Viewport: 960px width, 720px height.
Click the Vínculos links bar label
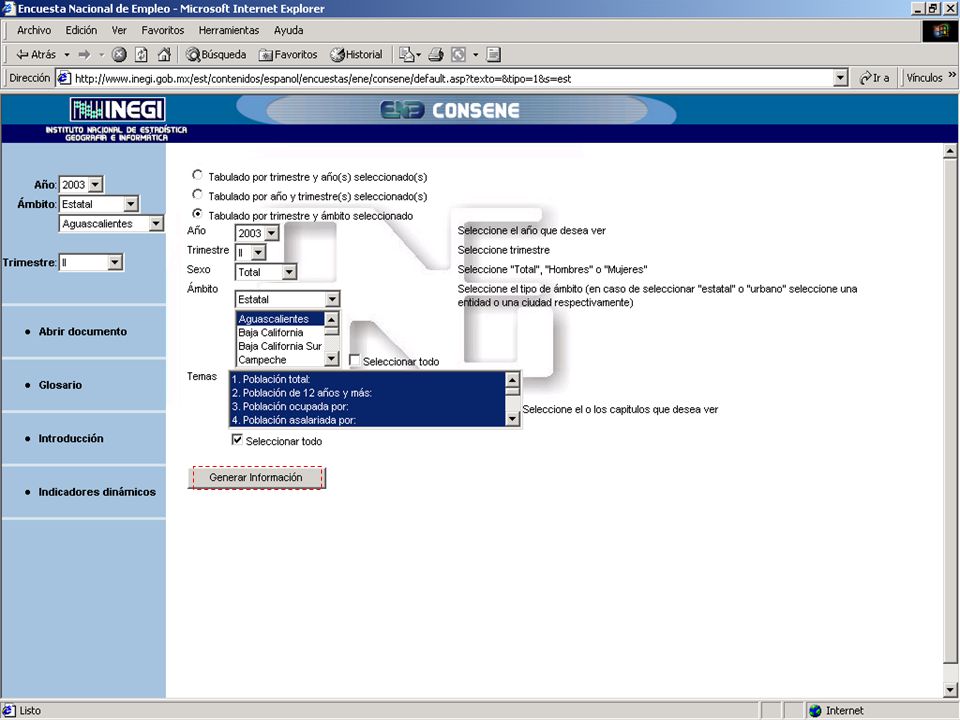pos(924,78)
